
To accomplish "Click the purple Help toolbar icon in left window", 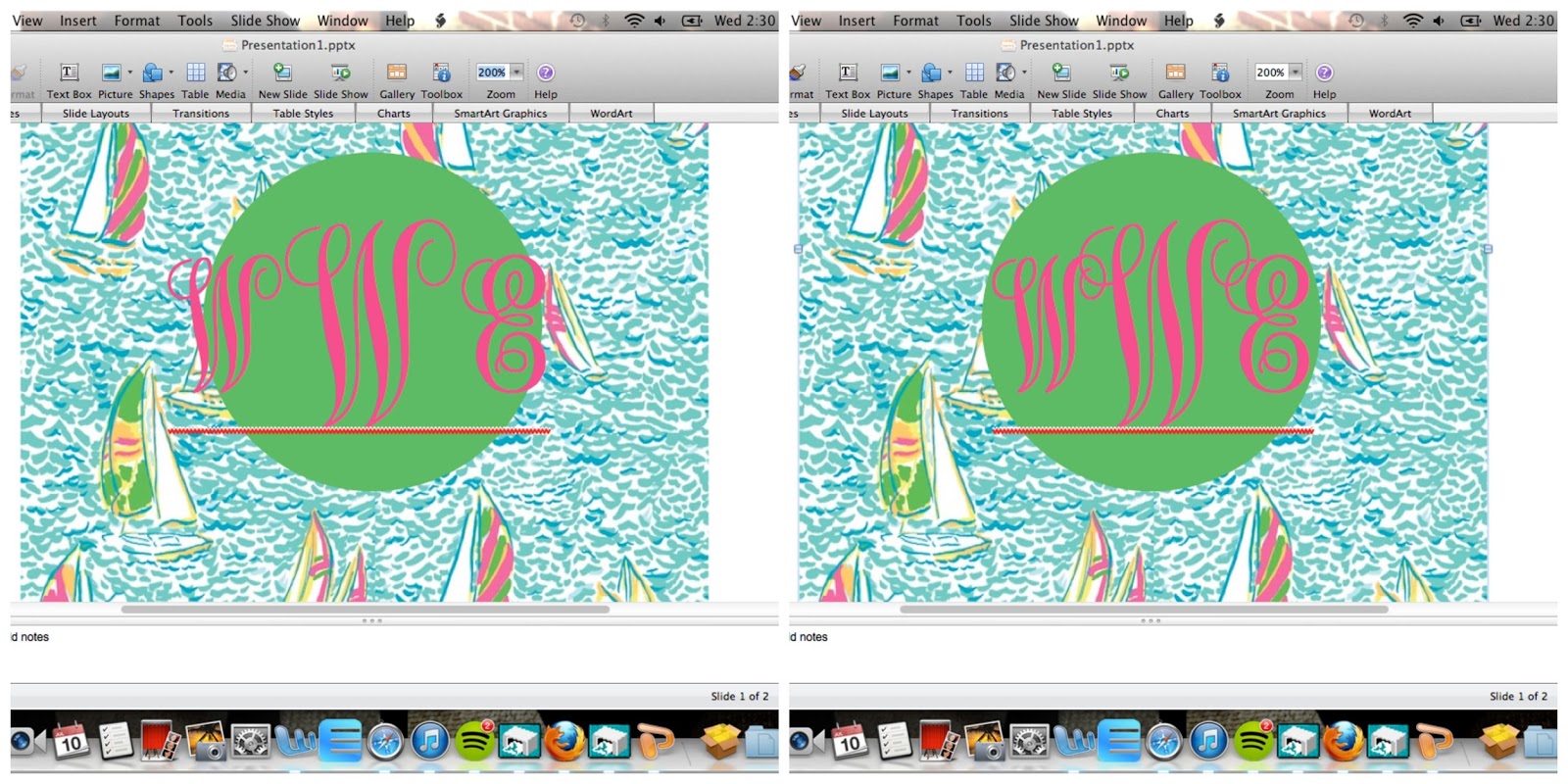I will (x=546, y=73).
